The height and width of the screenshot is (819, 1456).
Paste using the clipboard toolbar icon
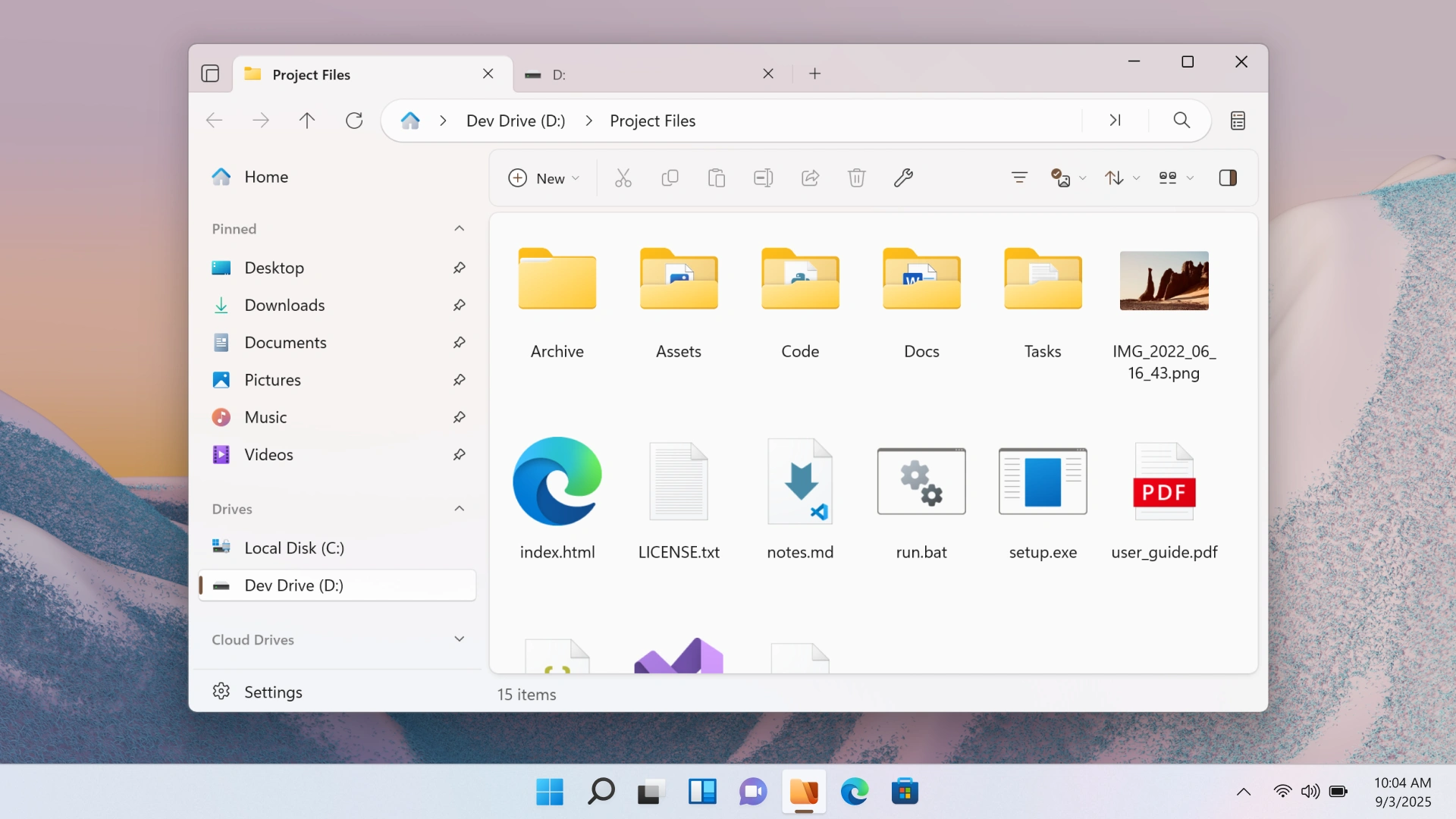click(717, 177)
